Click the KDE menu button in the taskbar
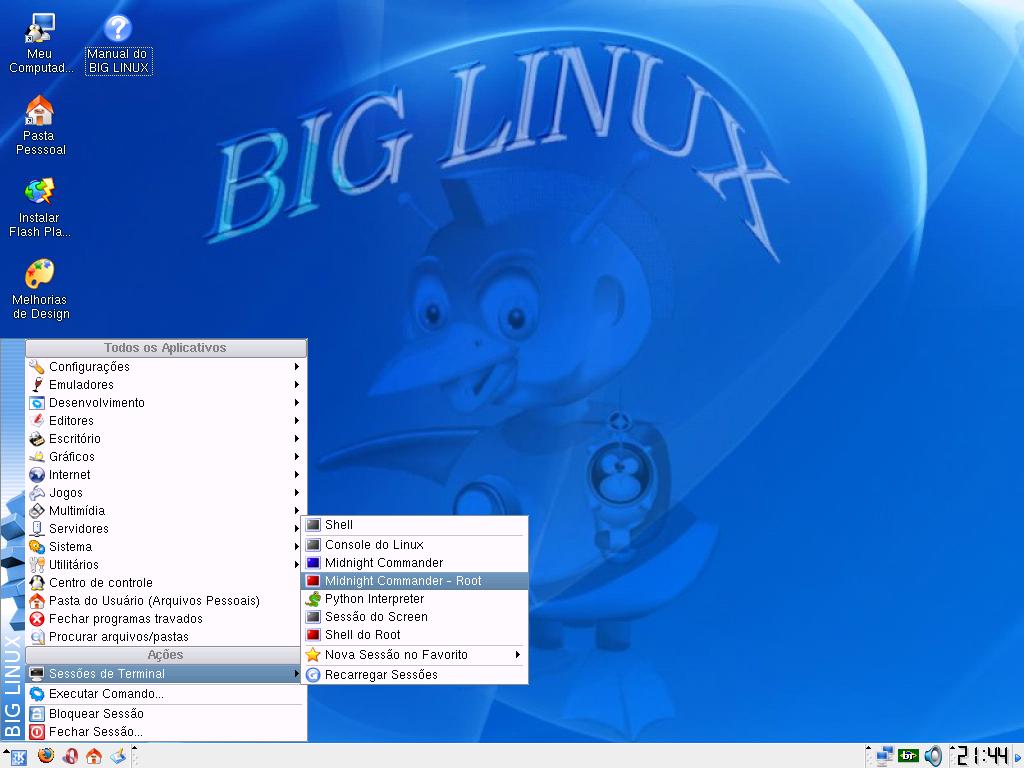The image size is (1024, 768). [x=18, y=757]
